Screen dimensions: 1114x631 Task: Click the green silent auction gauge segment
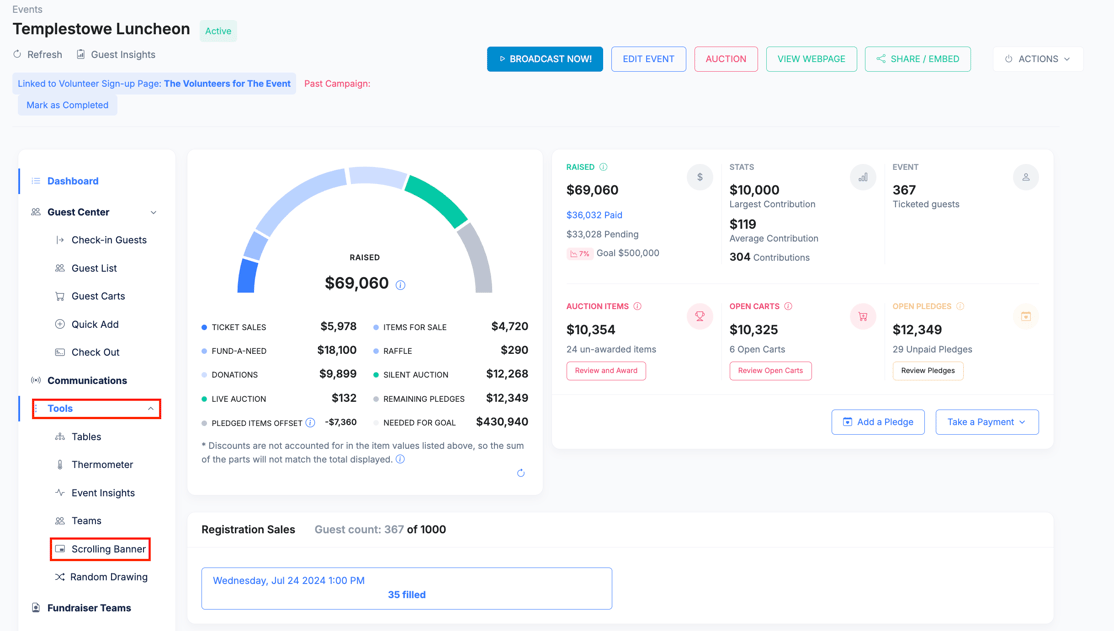pos(436,200)
